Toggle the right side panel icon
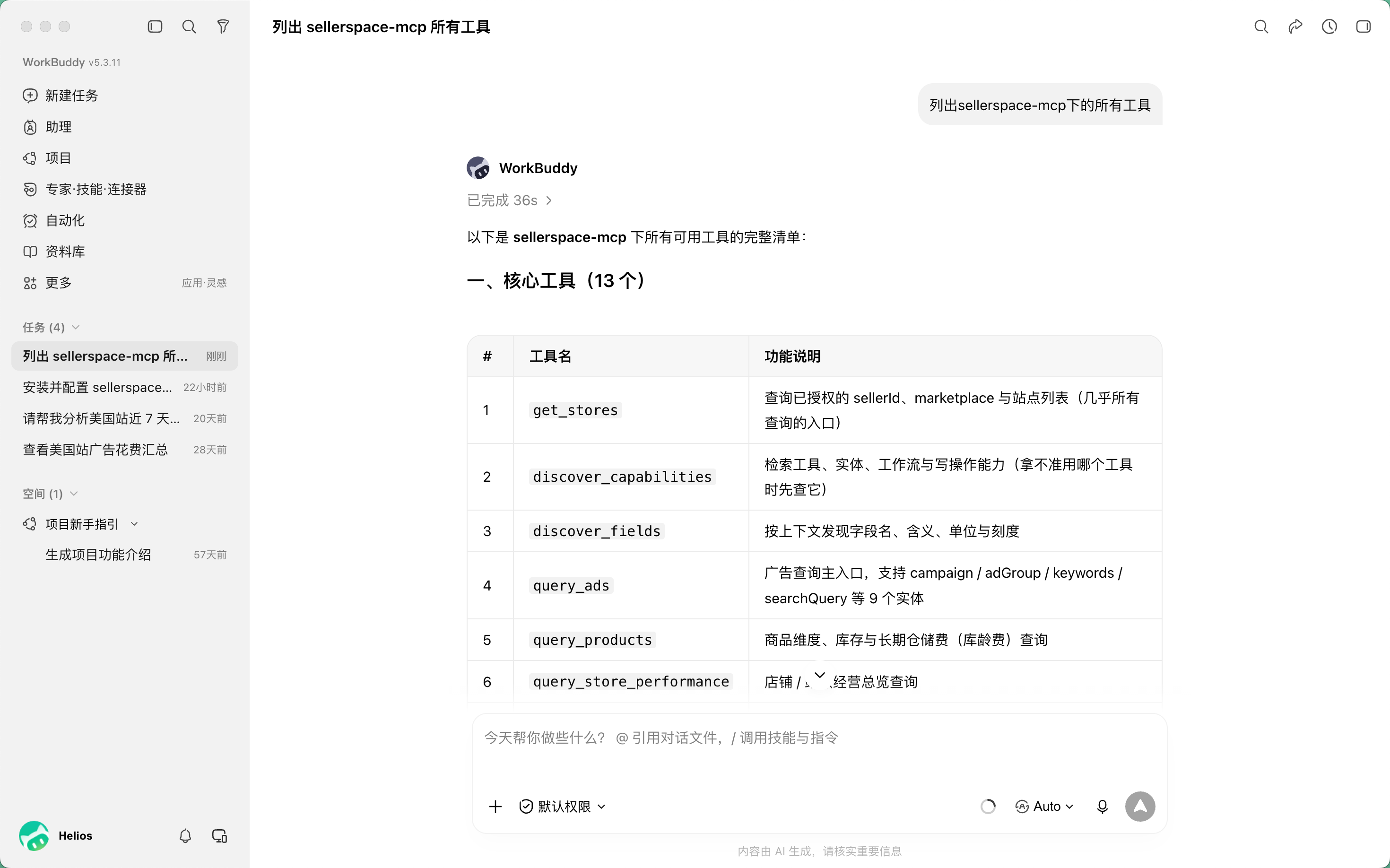Viewport: 1390px width, 868px height. click(x=1364, y=26)
